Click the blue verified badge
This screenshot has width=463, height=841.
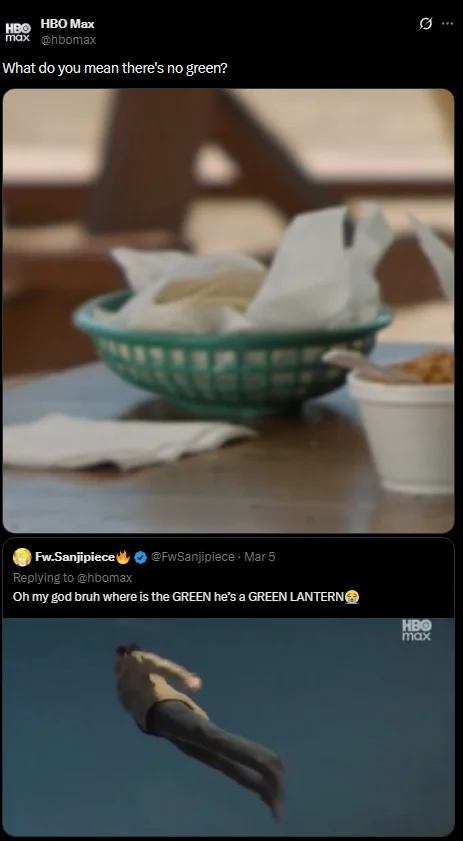click(140, 557)
